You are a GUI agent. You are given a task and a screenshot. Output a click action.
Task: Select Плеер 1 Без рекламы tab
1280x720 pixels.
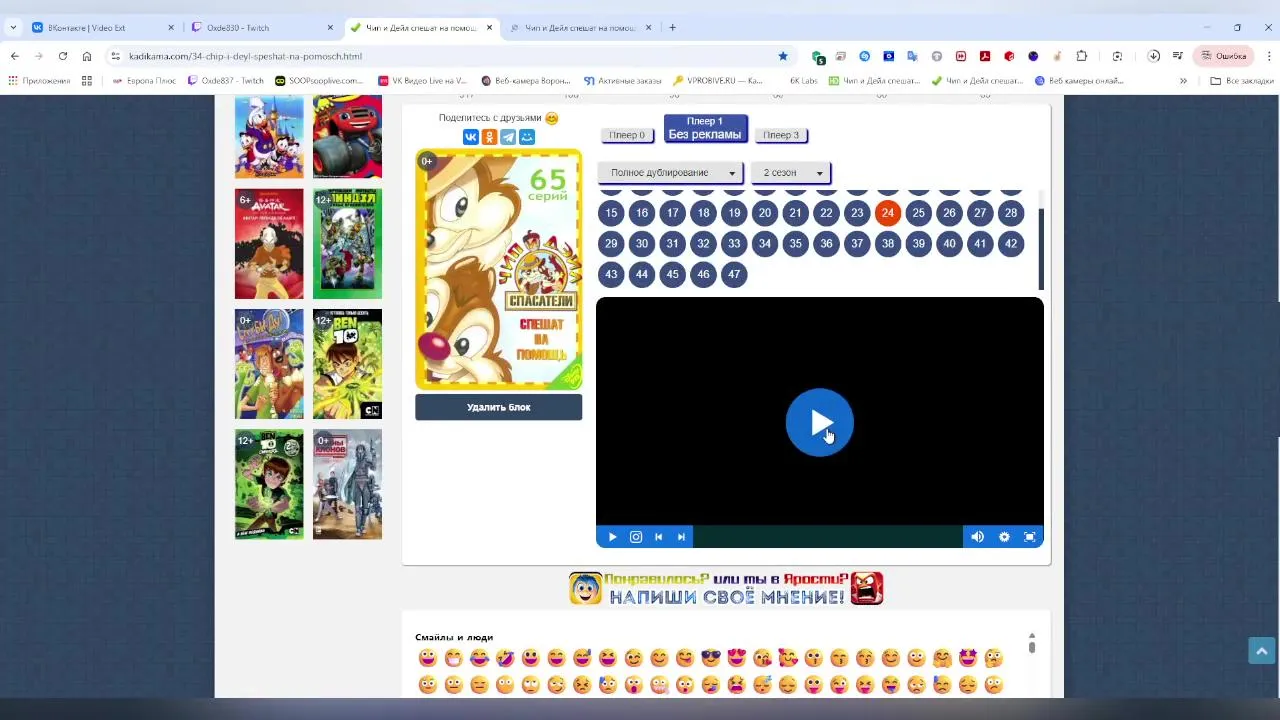click(x=705, y=128)
